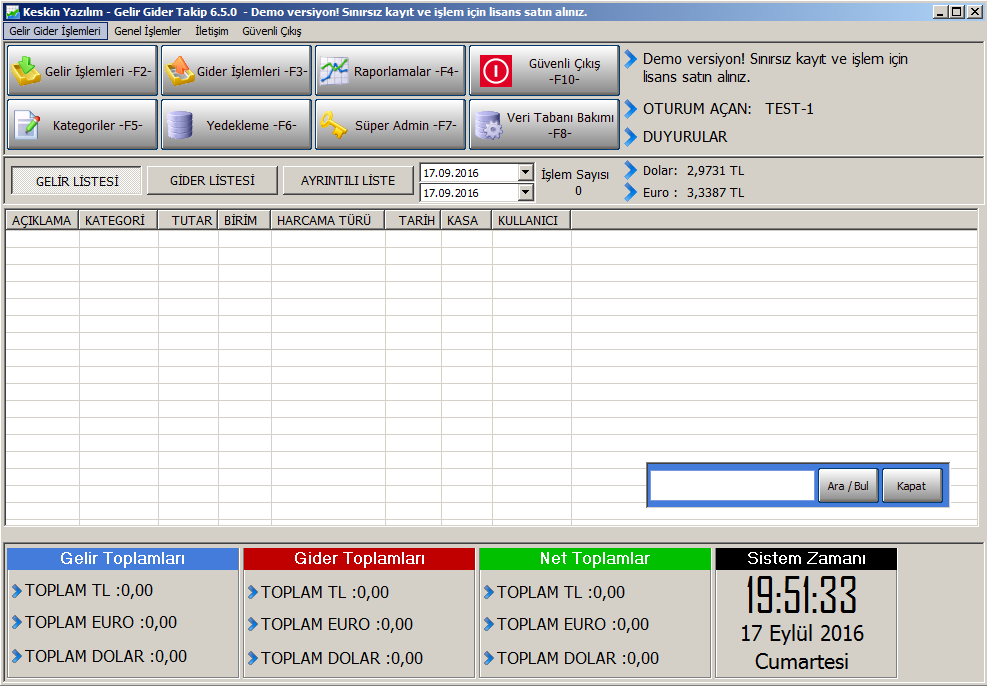The width and height of the screenshot is (987, 686).
Task: Click blue arrow beside DUYURULAR
Action: (x=631, y=137)
